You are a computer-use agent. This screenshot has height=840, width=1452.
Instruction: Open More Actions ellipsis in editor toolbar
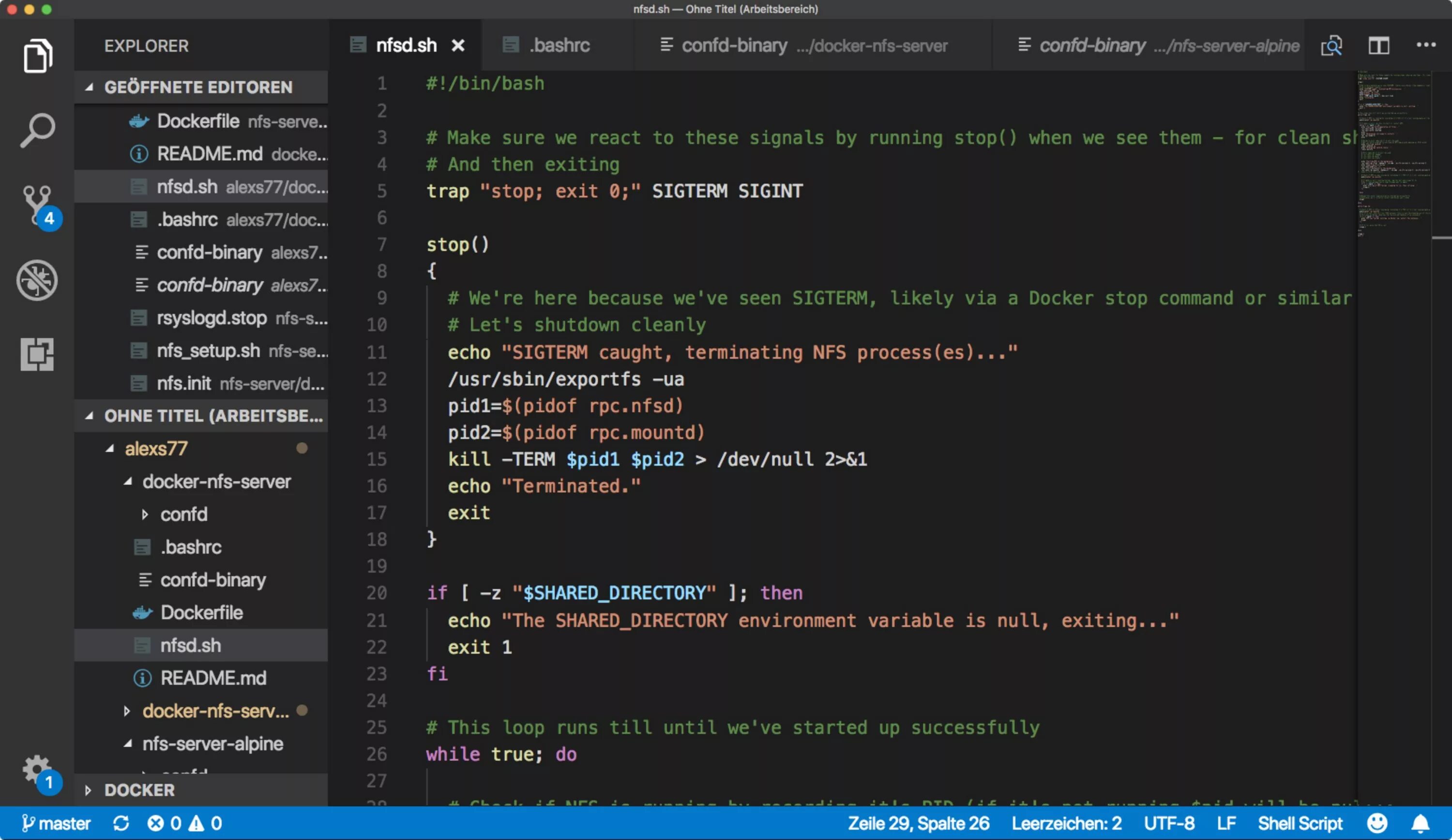tap(1425, 45)
